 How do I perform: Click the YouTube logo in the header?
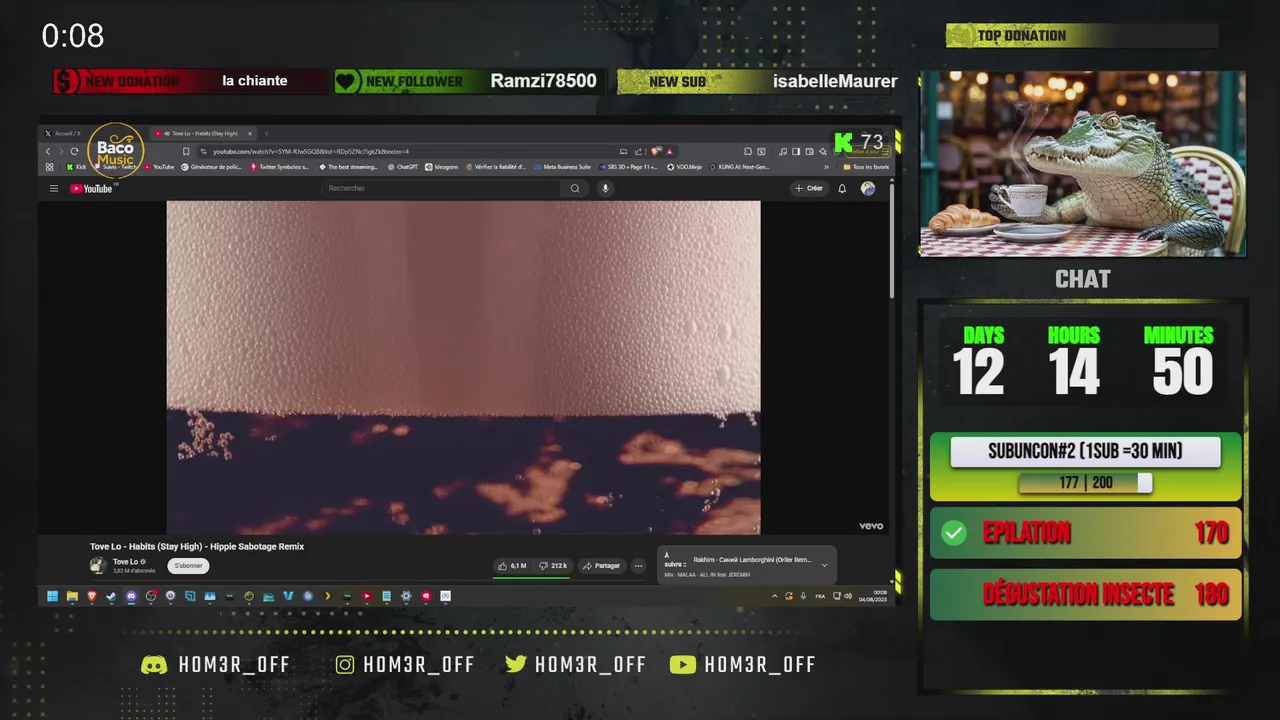(x=92, y=188)
